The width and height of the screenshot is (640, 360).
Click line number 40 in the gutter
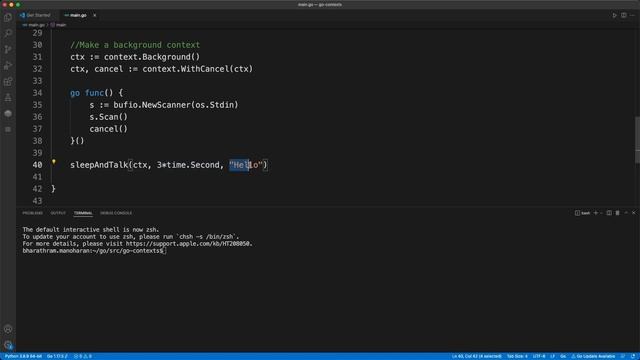tap(37, 165)
